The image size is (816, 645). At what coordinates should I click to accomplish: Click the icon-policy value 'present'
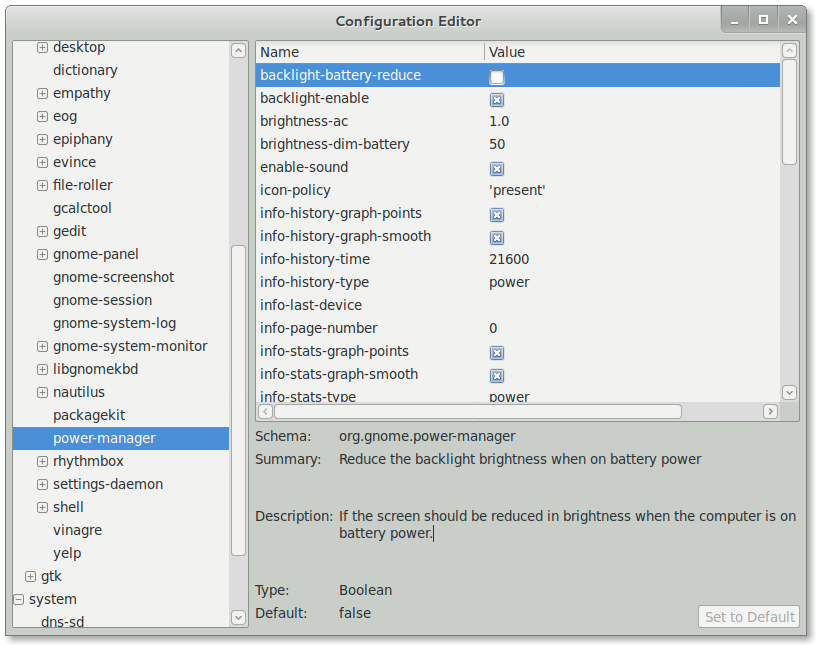pyautogui.click(x=517, y=191)
